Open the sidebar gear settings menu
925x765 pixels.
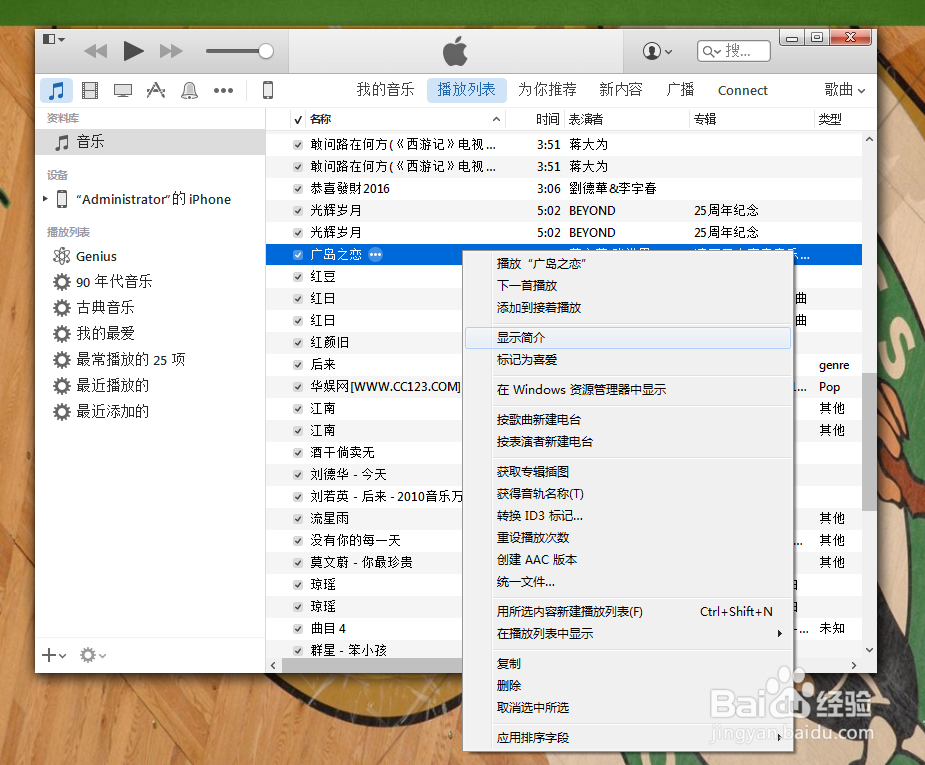[x=93, y=655]
